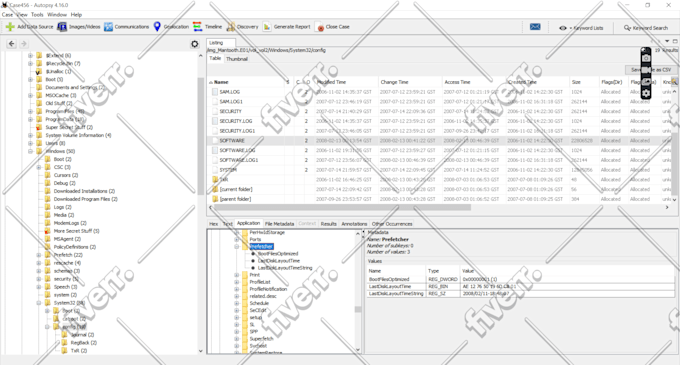Open the Annotations tab

[354, 224]
